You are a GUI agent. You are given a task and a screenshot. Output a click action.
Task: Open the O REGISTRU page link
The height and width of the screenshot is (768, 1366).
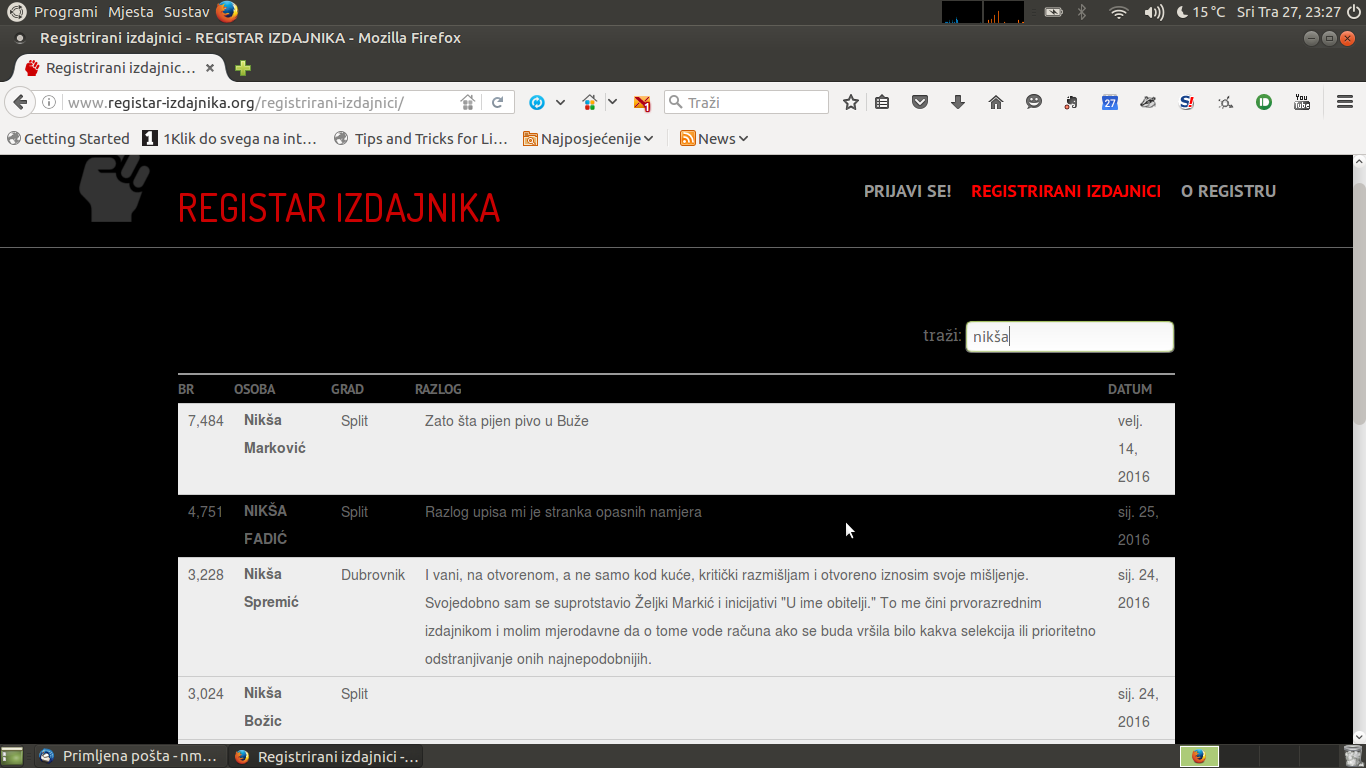1228,191
